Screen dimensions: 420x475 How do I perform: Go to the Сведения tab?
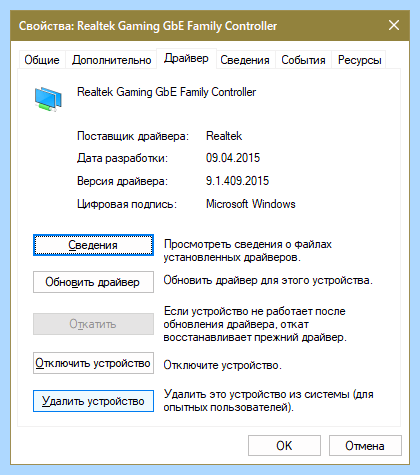tap(245, 60)
